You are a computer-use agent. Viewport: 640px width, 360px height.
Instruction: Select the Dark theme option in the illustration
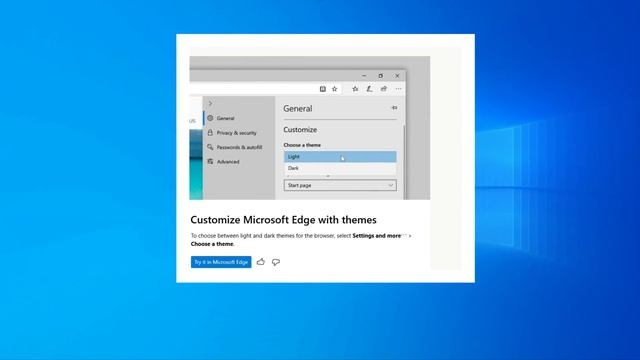coord(340,168)
